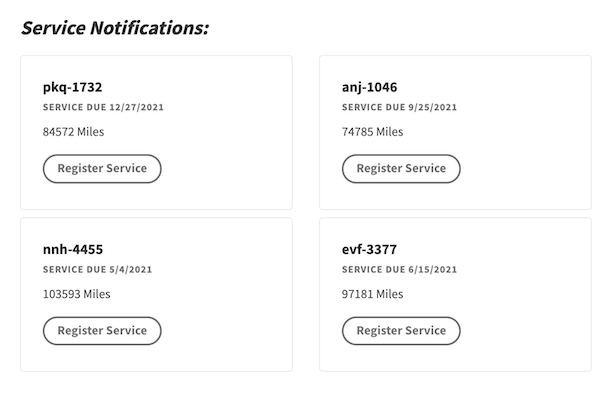Register service for vehicle pkq-1732
Image resolution: width=600 pixels, height=400 pixels.
click(x=102, y=168)
